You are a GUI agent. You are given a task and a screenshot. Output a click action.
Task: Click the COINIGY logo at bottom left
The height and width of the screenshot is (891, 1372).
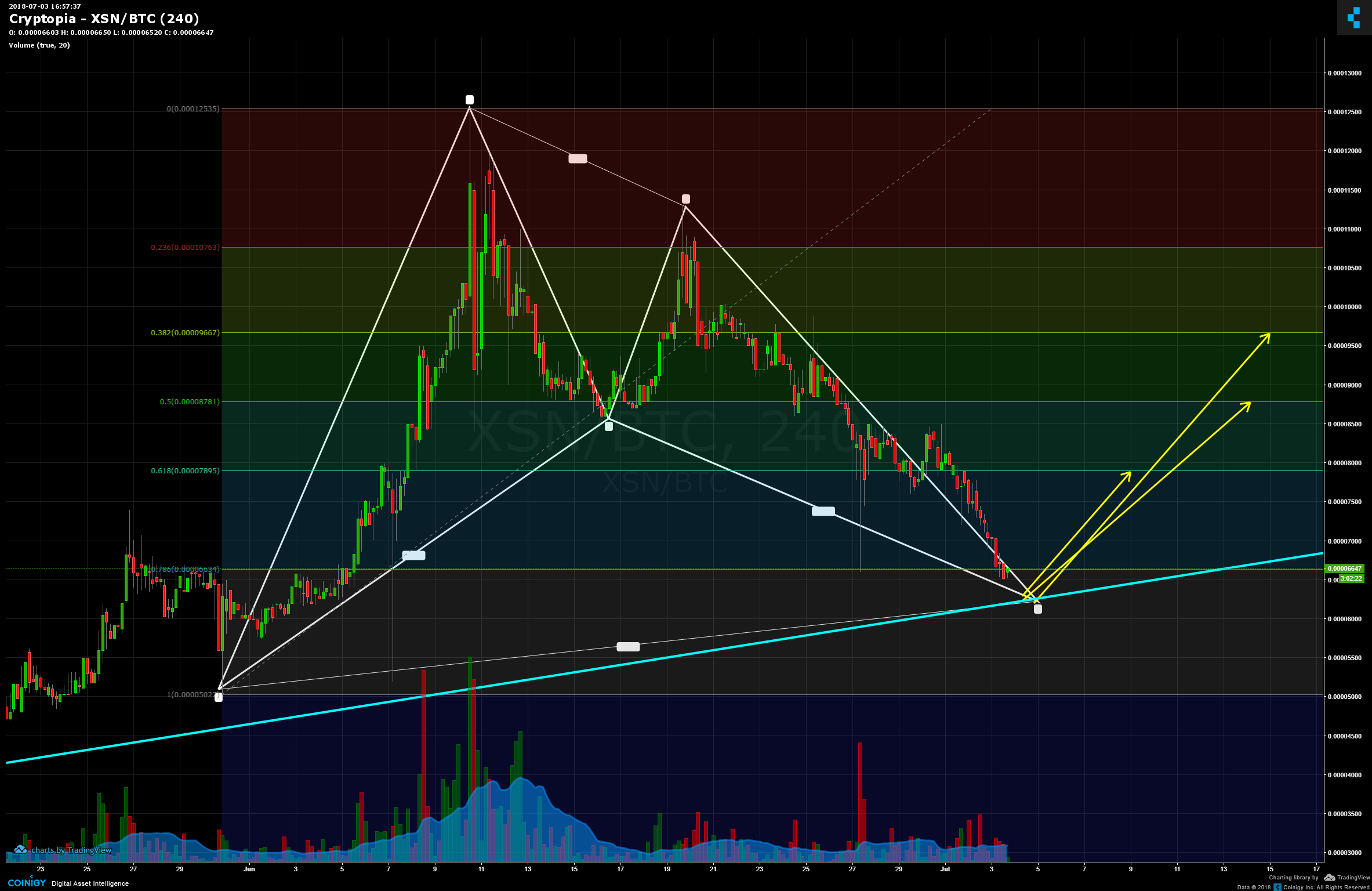click(27, 882)
